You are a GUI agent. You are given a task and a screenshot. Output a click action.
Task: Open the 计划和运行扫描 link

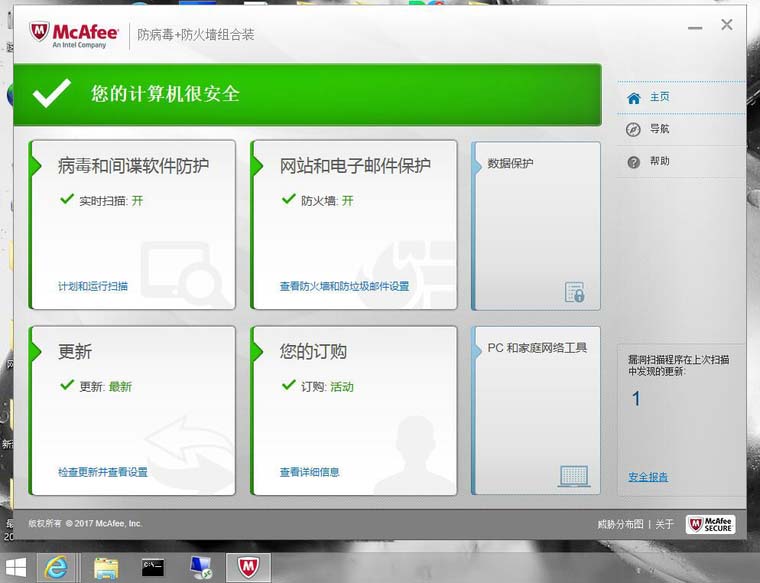click(x=93, y=286)
